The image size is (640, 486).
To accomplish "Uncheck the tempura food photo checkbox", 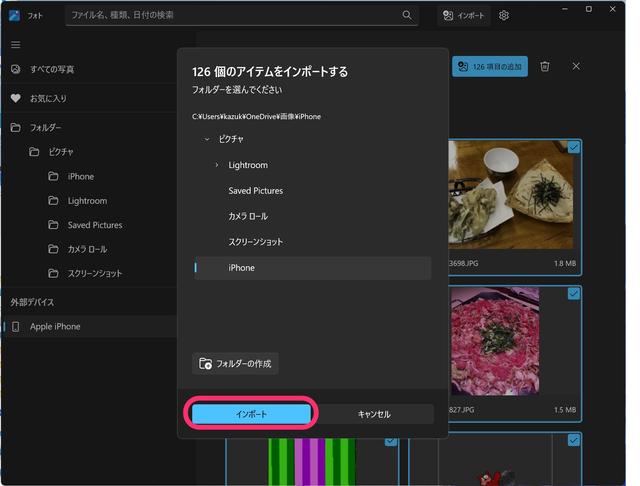I will point(573,148).
